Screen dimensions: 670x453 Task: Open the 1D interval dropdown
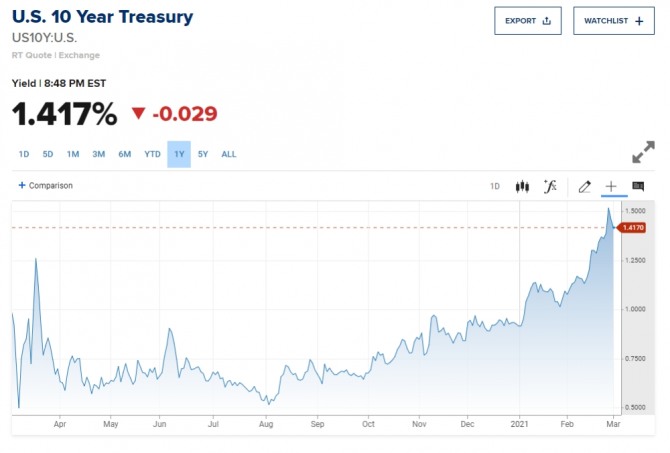click(x=494, y=186)
